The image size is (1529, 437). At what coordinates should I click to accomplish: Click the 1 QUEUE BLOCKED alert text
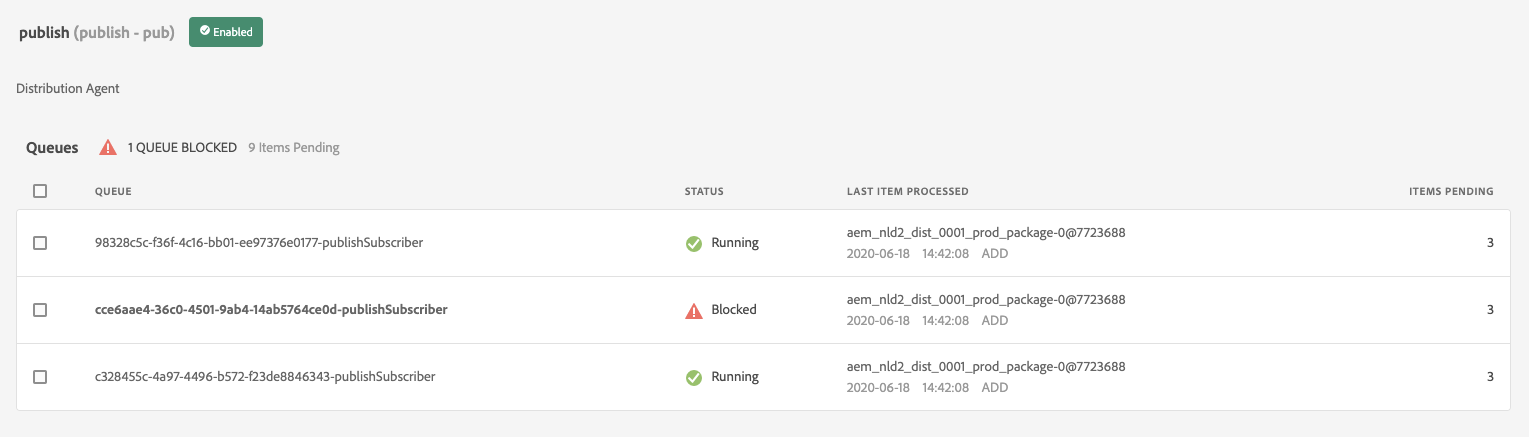182,148
